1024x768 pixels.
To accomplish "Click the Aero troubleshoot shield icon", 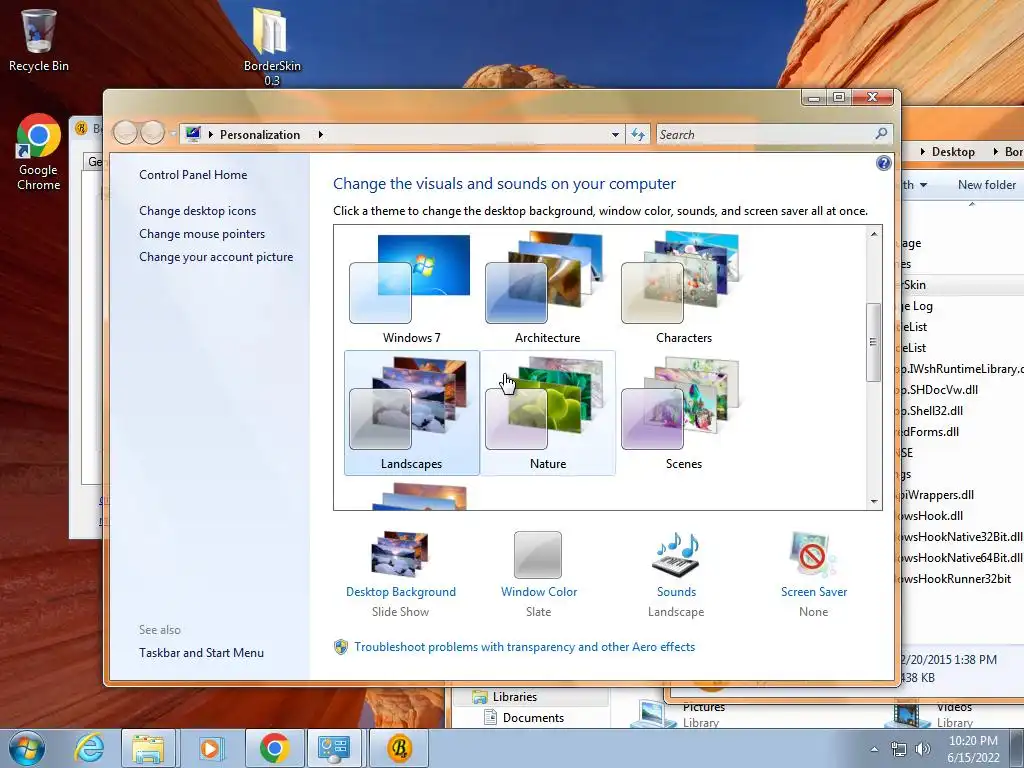I will (x=341, y=647).
